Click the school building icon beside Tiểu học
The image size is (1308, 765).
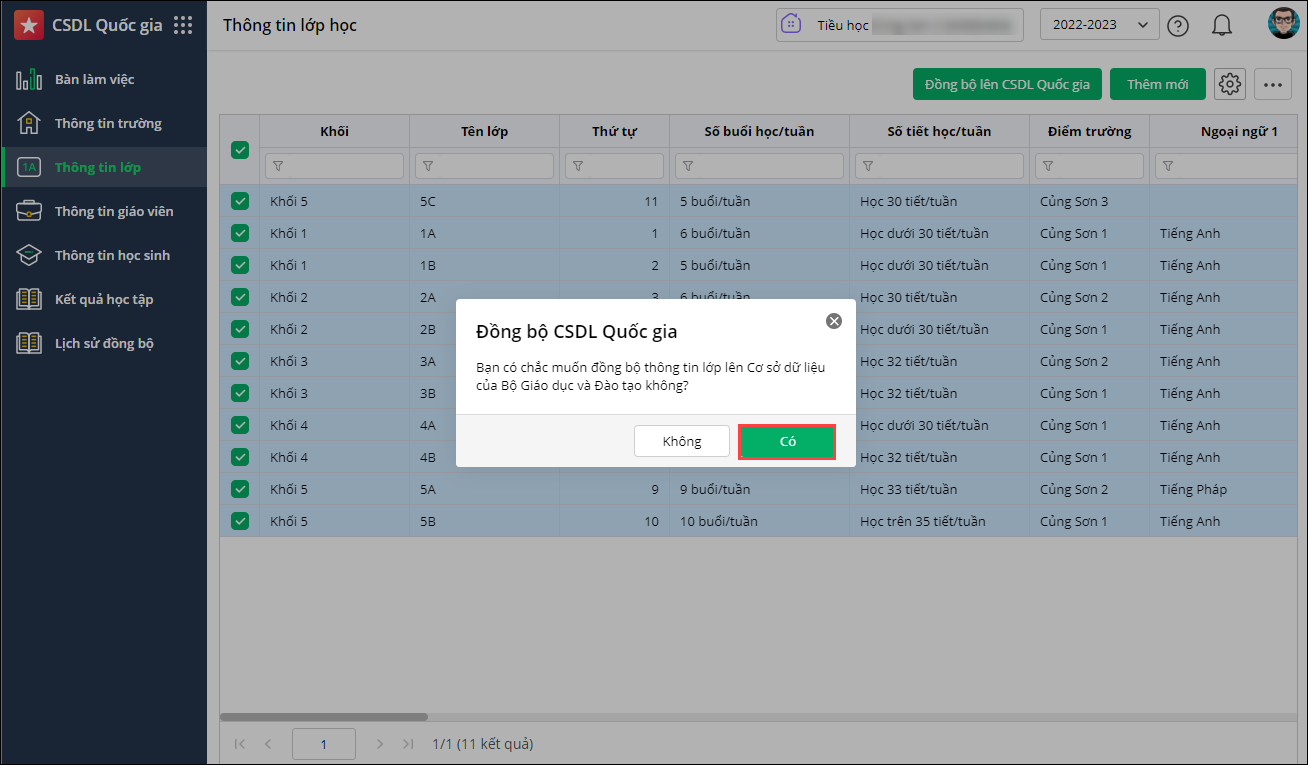pyautogui.click(x=792, y=25)
